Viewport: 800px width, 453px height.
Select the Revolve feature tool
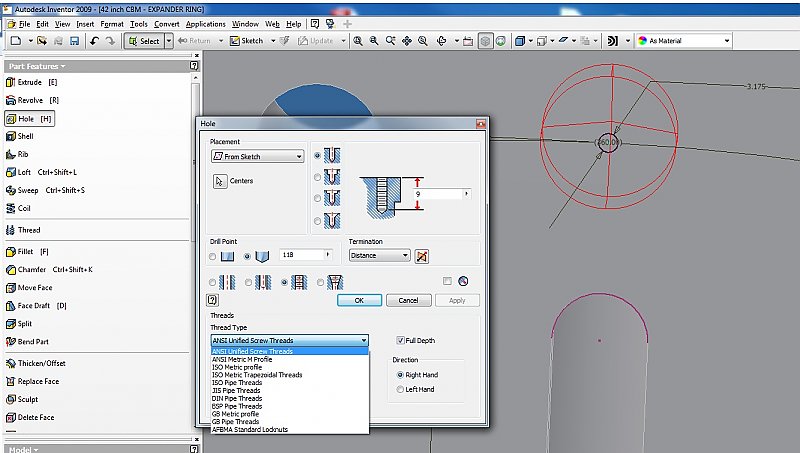(x=32, y=100)
